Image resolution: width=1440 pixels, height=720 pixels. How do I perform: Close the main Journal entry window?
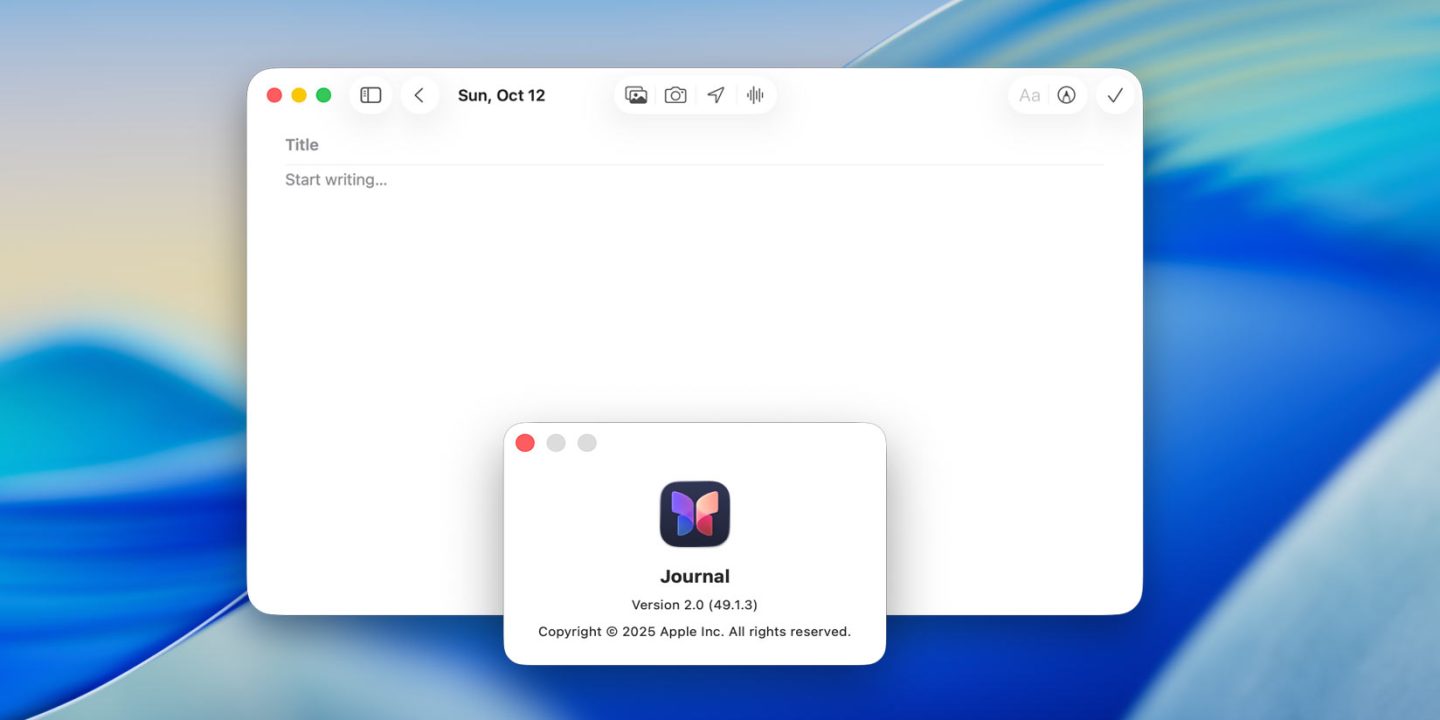pyautogui.click(x=274, y=95)
